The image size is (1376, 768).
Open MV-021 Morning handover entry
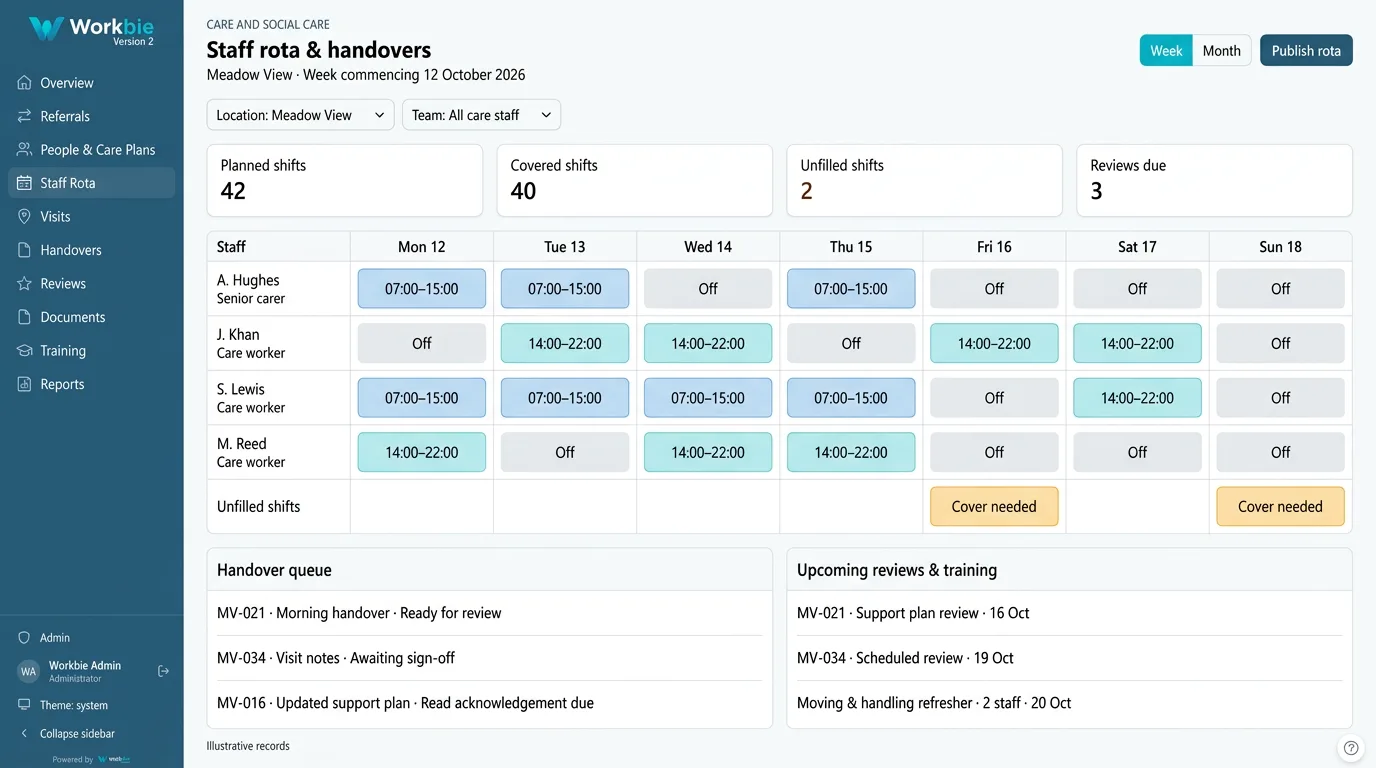[490, 613]
